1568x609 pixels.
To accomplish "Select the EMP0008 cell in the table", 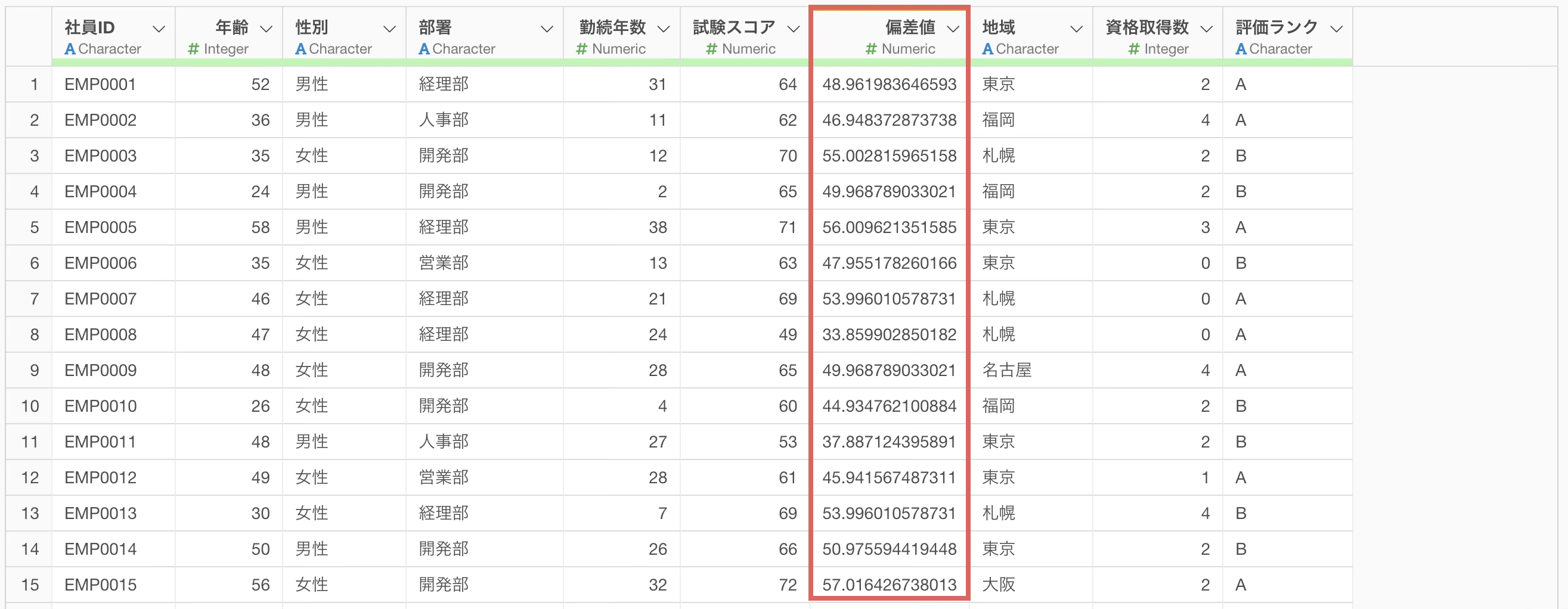I will (100, 335).
